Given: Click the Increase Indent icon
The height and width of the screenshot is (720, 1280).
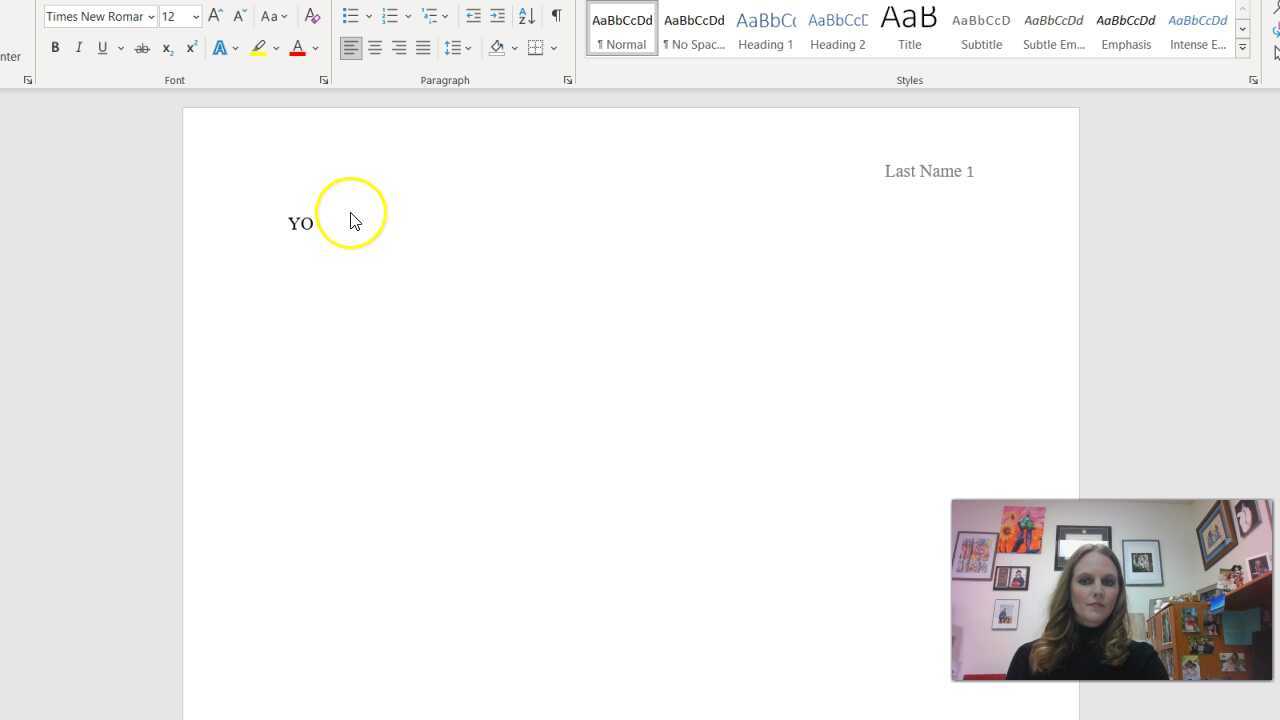Looking at the screenshot, I should (x=497, y=15).
